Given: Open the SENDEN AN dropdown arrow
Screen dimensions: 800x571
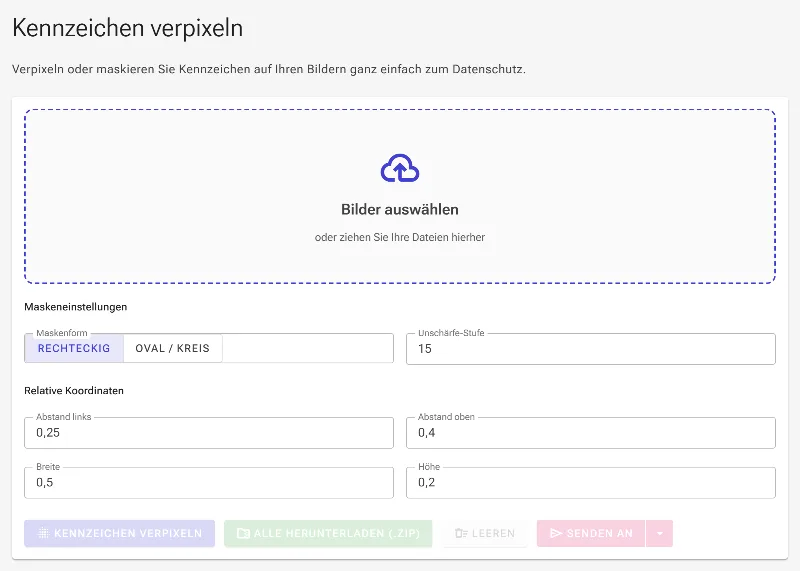Looking at the screenshot, I should coord(660,533).
